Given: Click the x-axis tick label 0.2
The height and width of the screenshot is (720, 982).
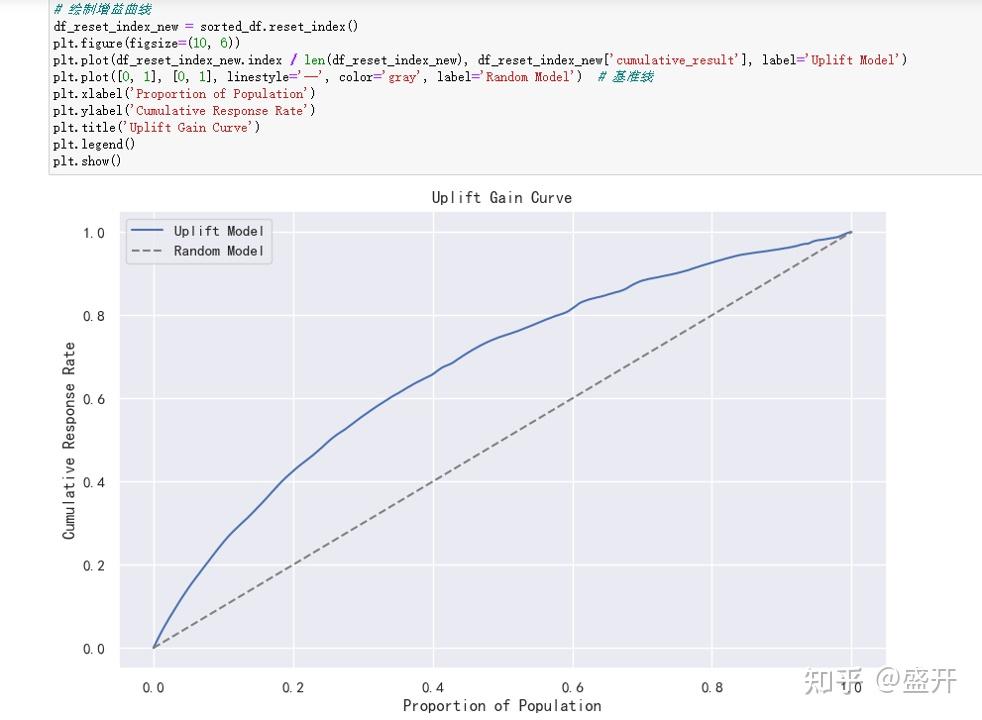Looking at the screenshot, I should [293, 687].
